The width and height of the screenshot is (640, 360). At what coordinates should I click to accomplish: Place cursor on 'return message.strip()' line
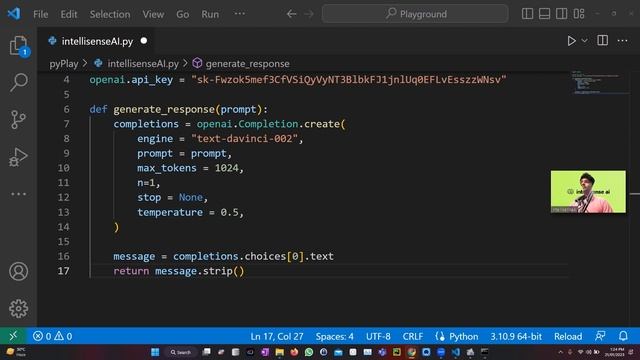pyautogui.click(x=179, y=271)
